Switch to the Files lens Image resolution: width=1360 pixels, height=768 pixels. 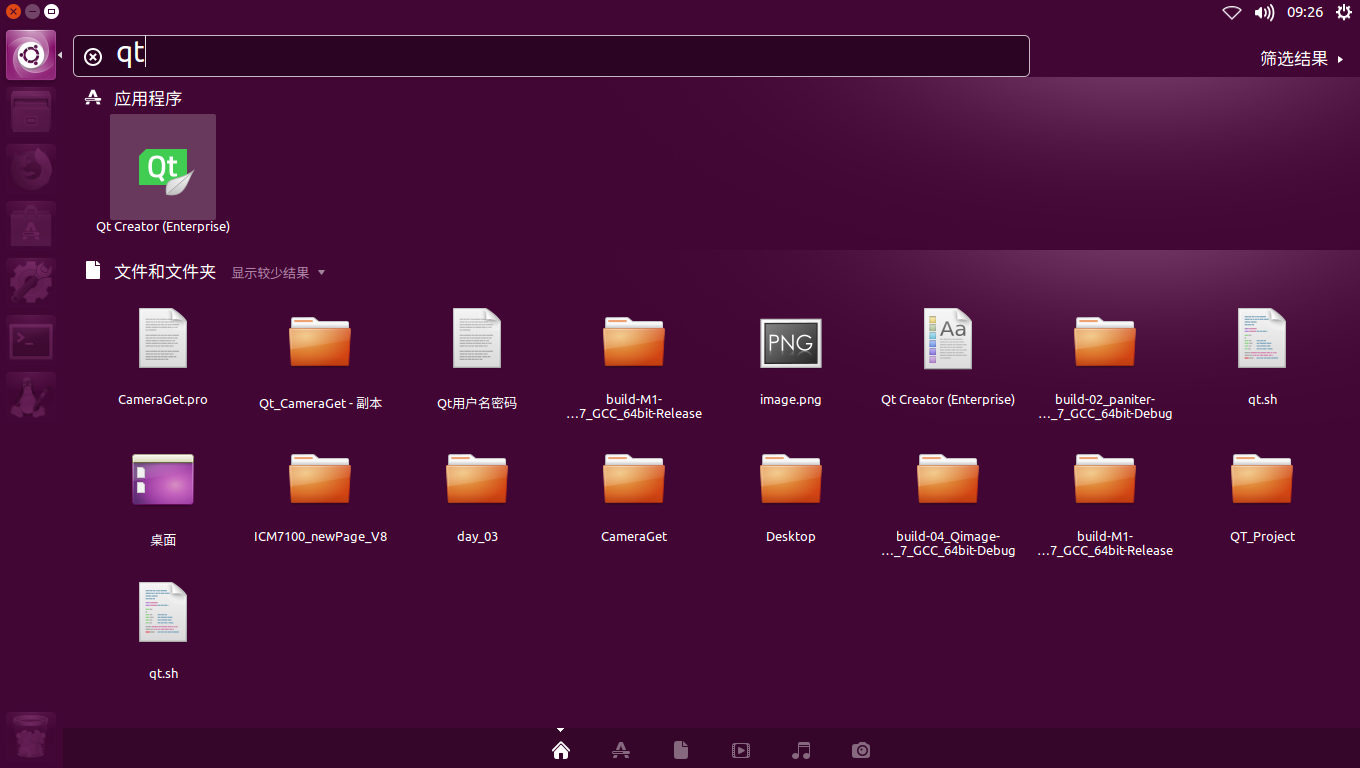(x=681, y=750)
